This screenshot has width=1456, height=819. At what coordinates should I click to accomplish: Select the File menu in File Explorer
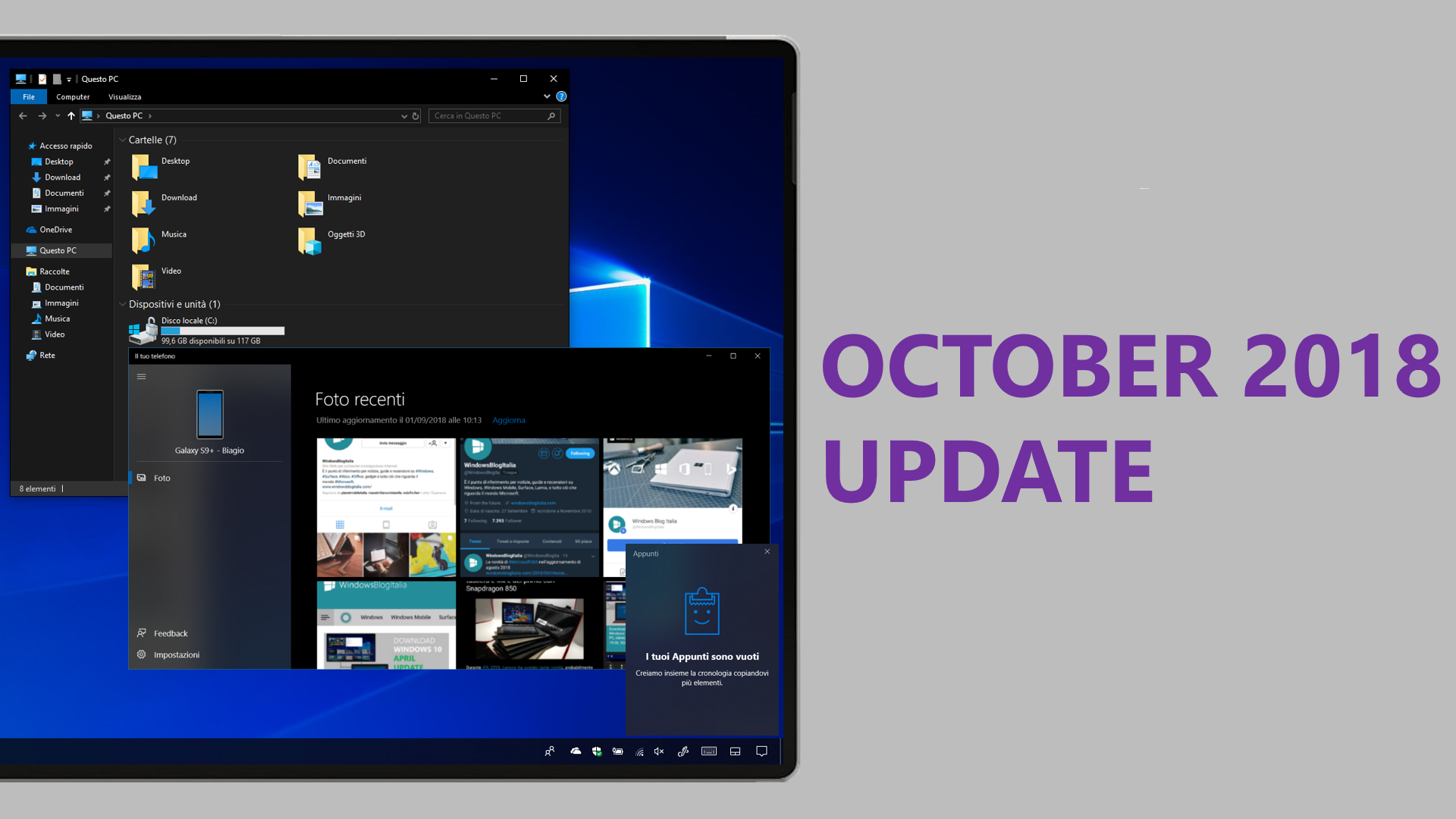tap(28, 96)
